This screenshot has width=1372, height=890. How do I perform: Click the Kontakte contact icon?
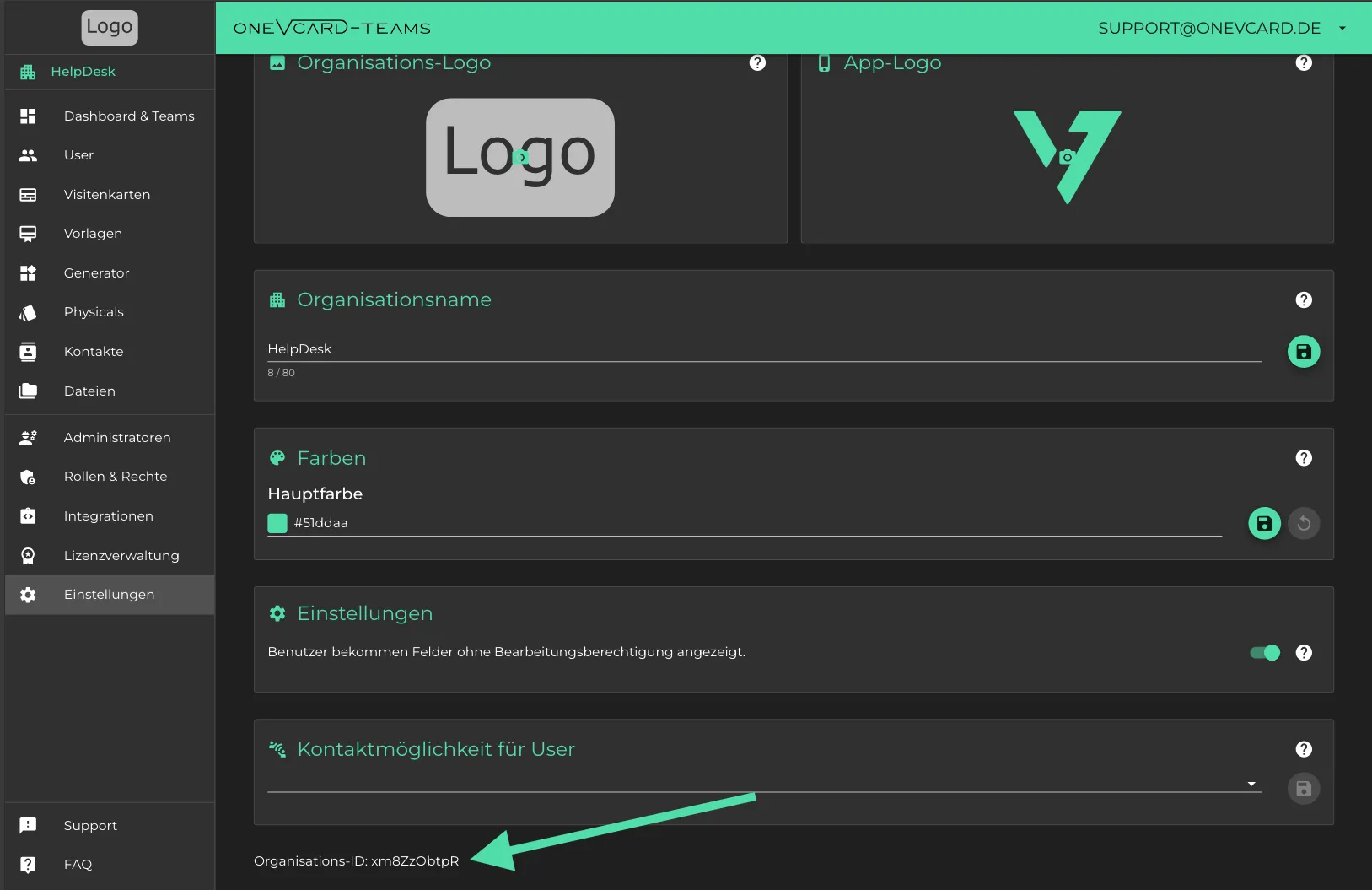point(28,352)
